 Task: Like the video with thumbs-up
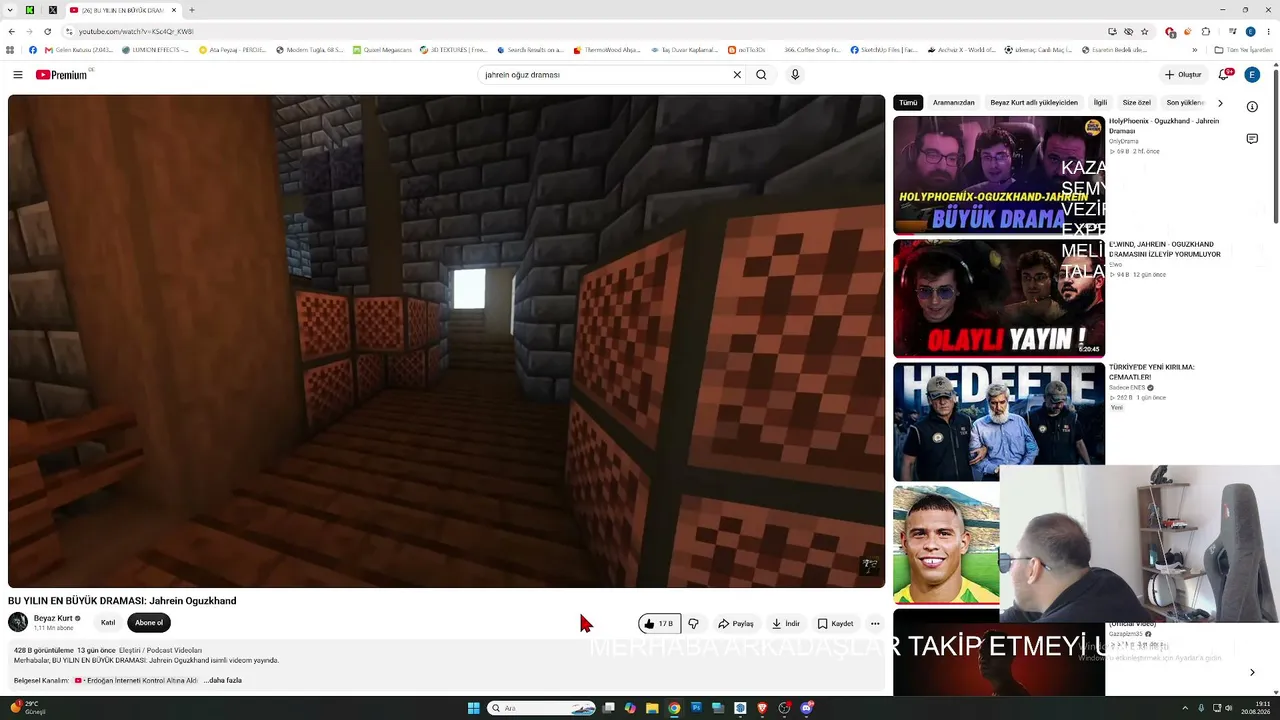click(659, 624)
